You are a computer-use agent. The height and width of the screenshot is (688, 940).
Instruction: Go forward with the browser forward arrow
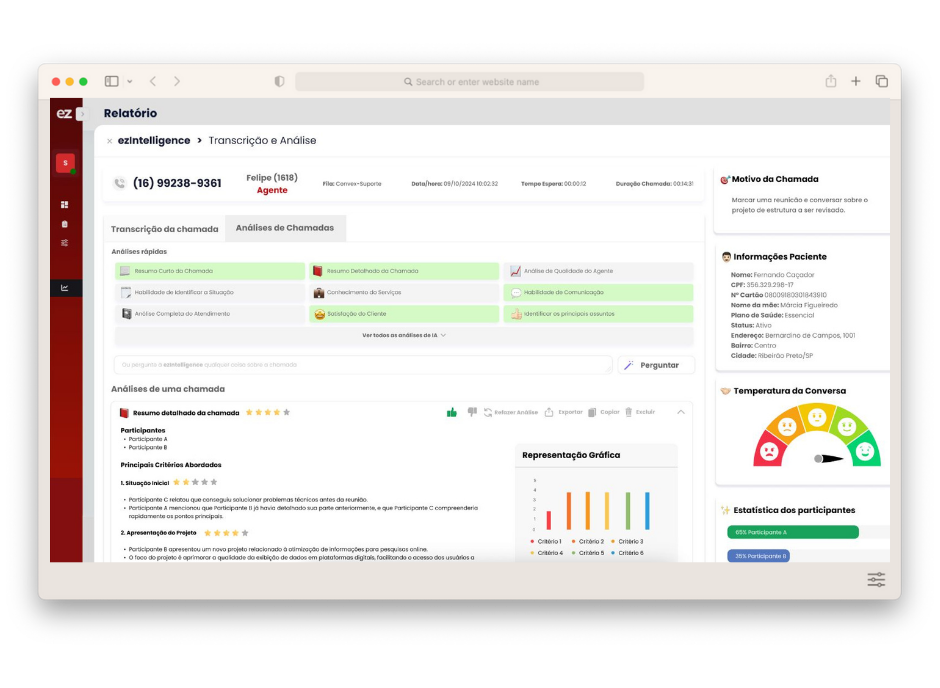(x=177, y=82)
